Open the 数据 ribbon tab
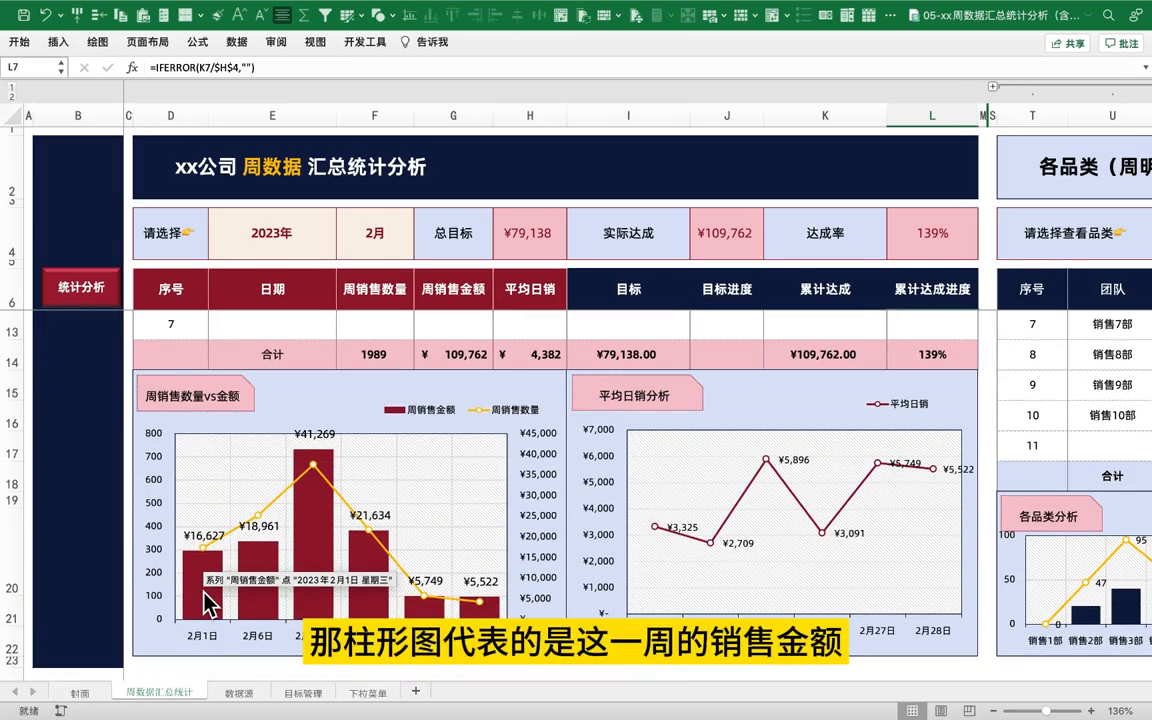This screenshot has width=1152, height=720. coord(237,42)
